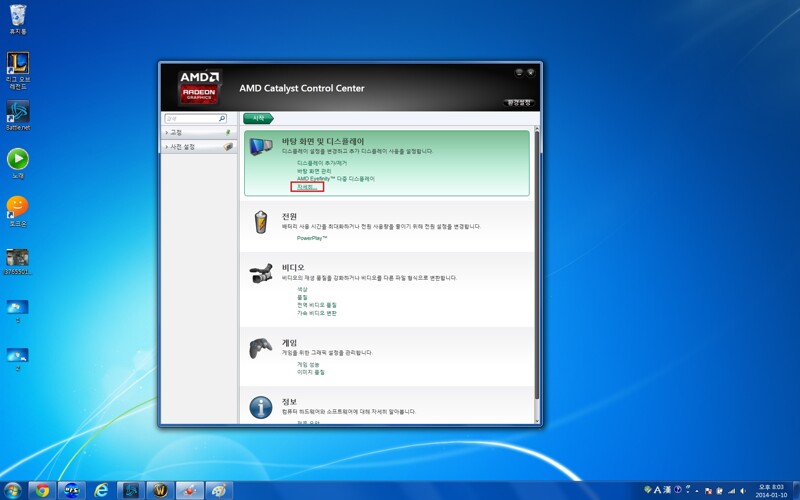Click the 자세히... more link

tap(307, 187)
